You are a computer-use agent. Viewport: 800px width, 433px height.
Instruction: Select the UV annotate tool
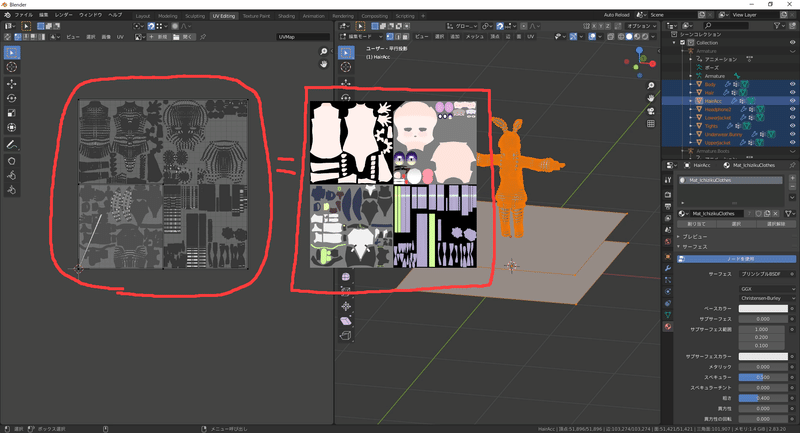click(x=11, y=145)
